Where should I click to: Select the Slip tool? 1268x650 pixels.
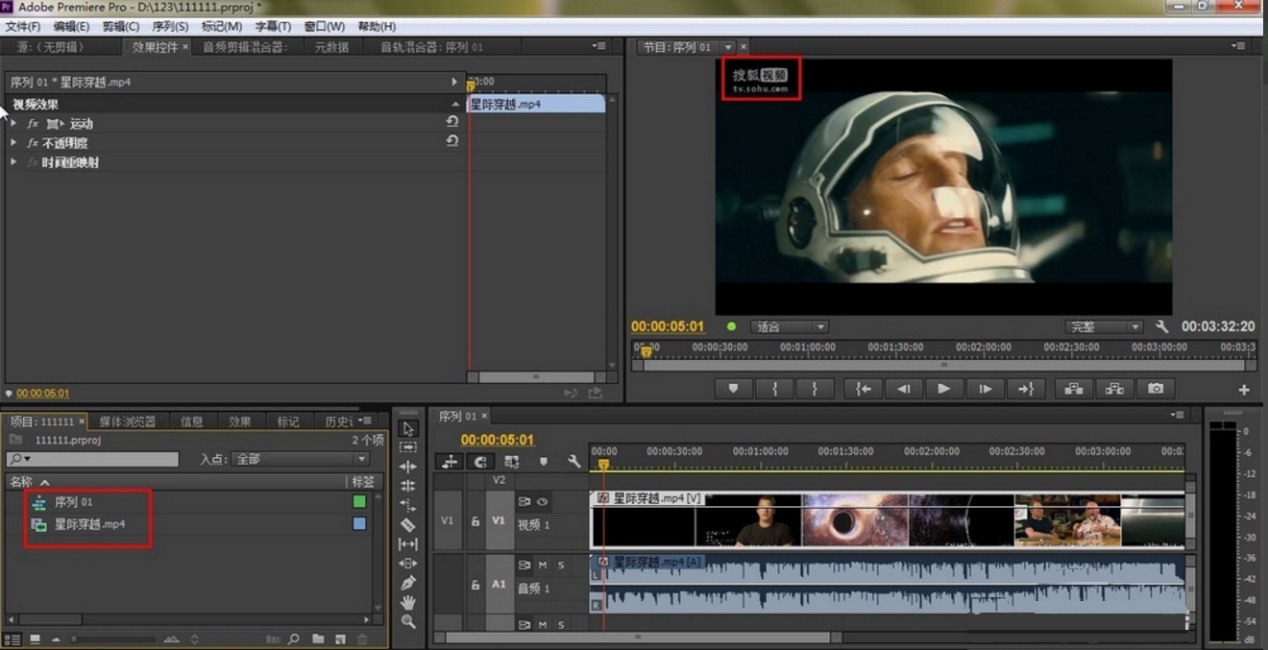click(x=408, y=544)
